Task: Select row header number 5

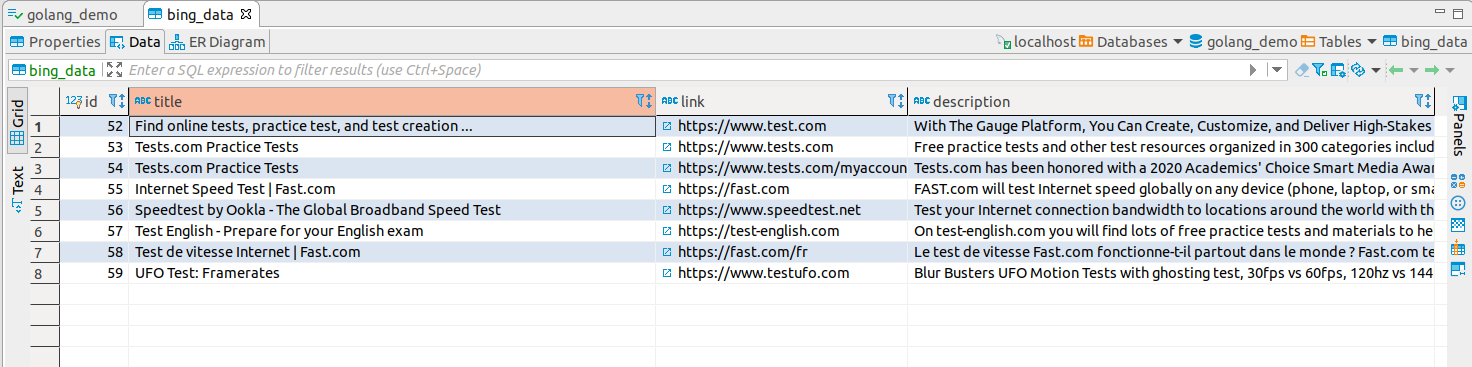Action: click(x=44, y=210)
